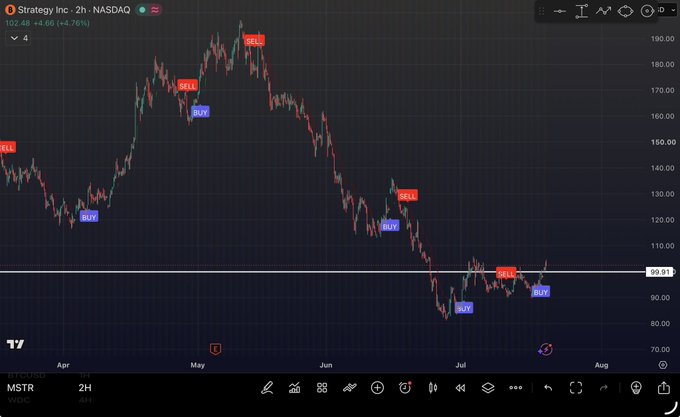Grab the favorites toolbar dotted handle
Image resolution: width=680 pixels, height=417 pixels.
[x=541, y=11]
